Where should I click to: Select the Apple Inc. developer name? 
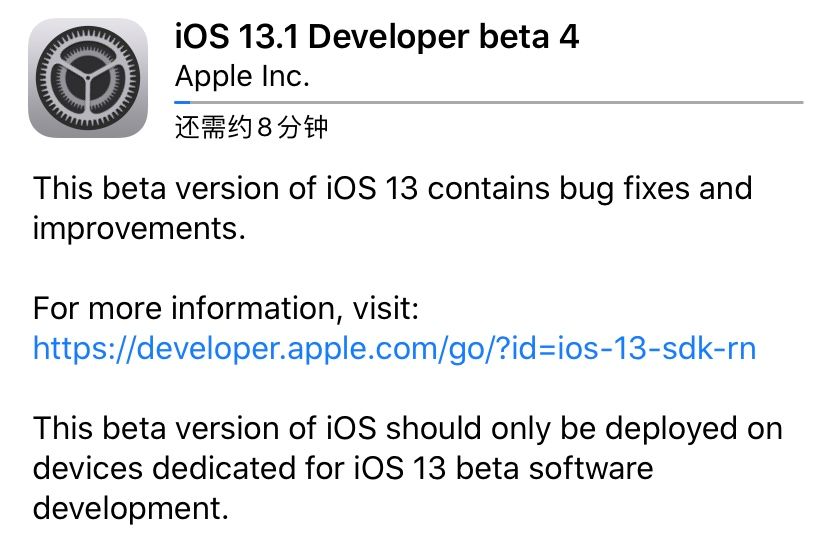pos(242,76)
